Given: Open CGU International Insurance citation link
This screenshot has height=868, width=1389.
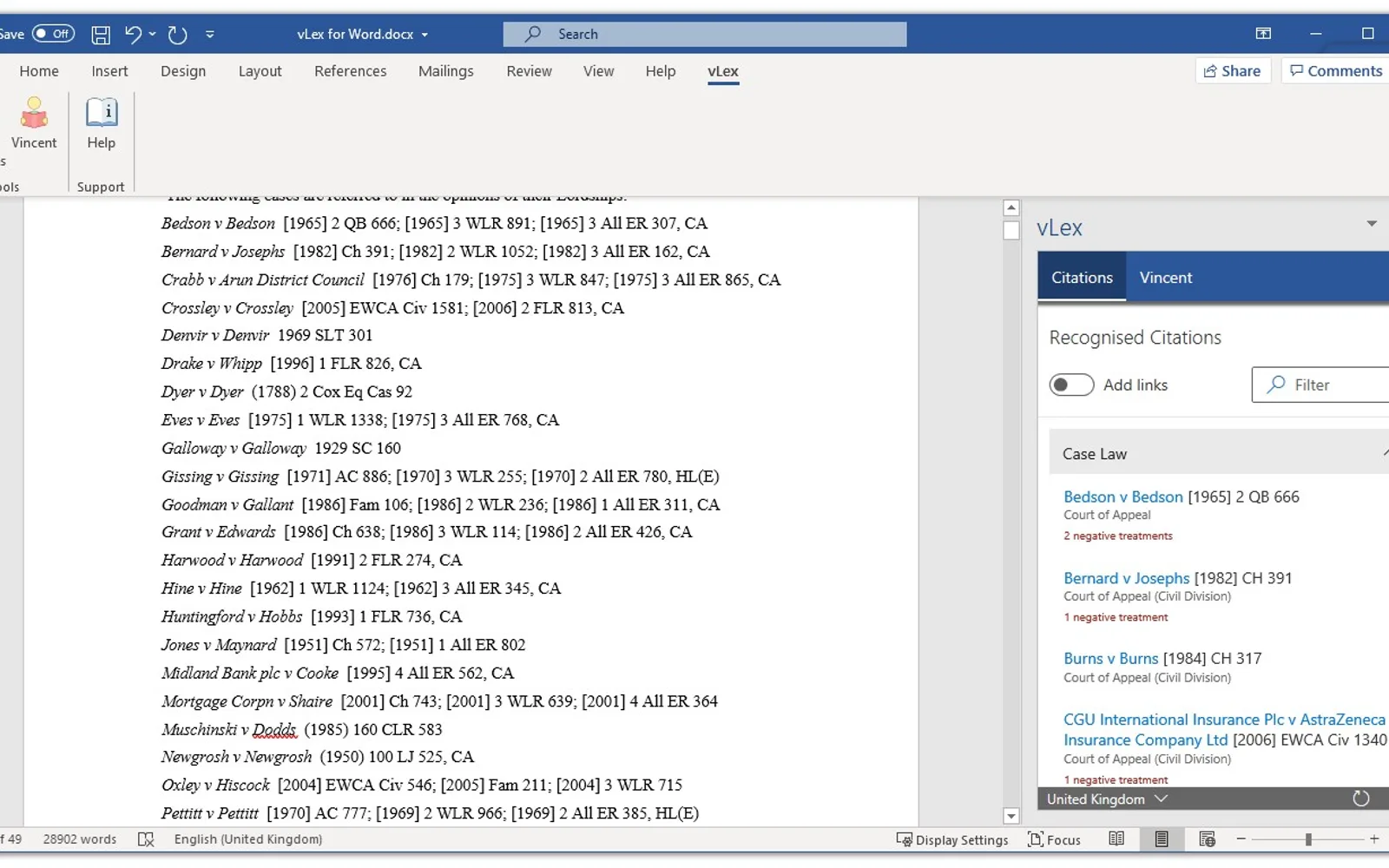Looking at the screenshot, I should pyautogui.click(x=1224, y=730).
